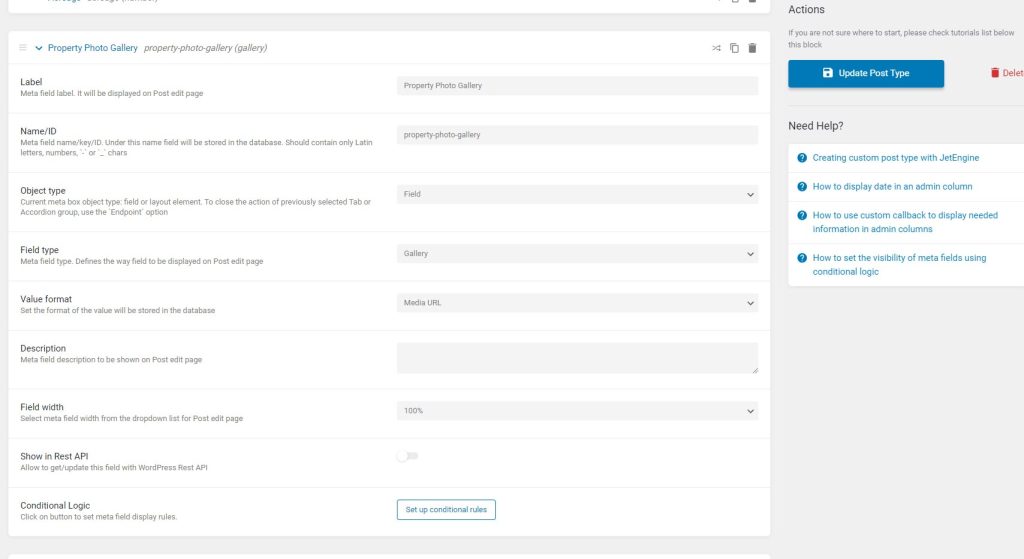Open the Object type dropdown
Viewport: 1024px width, 559px height.
[x=577, y=194]
